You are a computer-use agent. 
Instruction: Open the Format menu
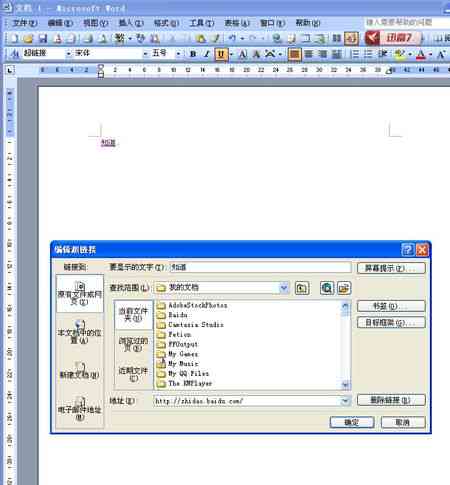point(166,23)
